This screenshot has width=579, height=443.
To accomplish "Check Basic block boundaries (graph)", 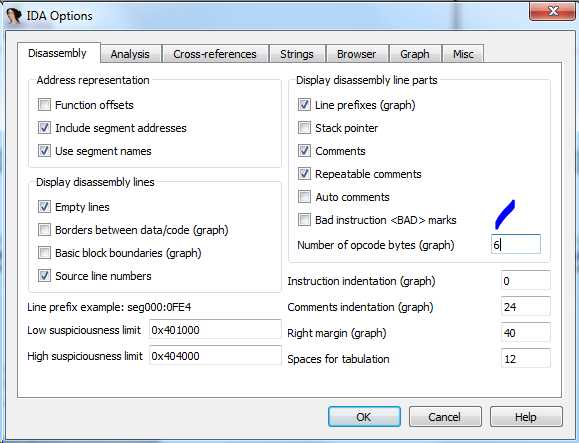I will coord(44,253).
